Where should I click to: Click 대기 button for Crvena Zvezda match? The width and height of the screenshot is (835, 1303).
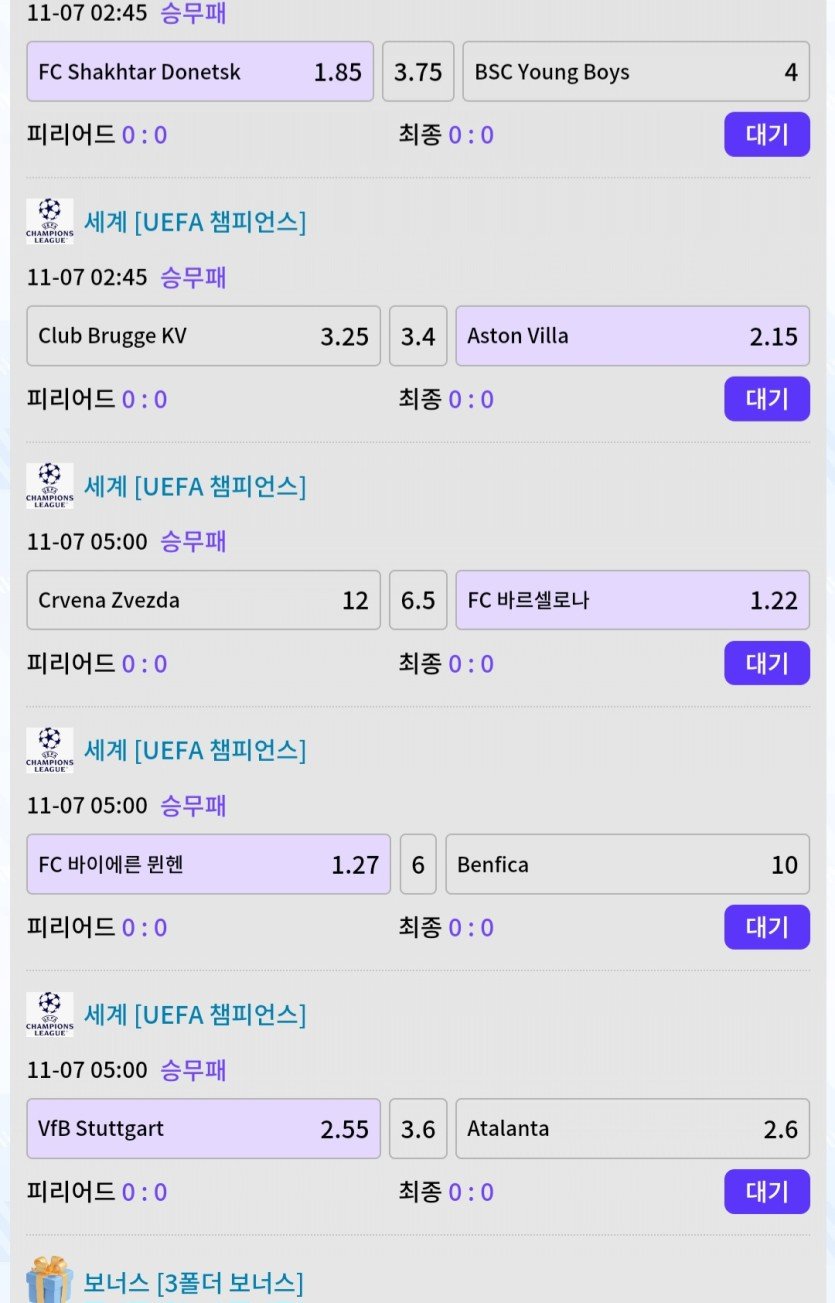(x=766, y=663)
